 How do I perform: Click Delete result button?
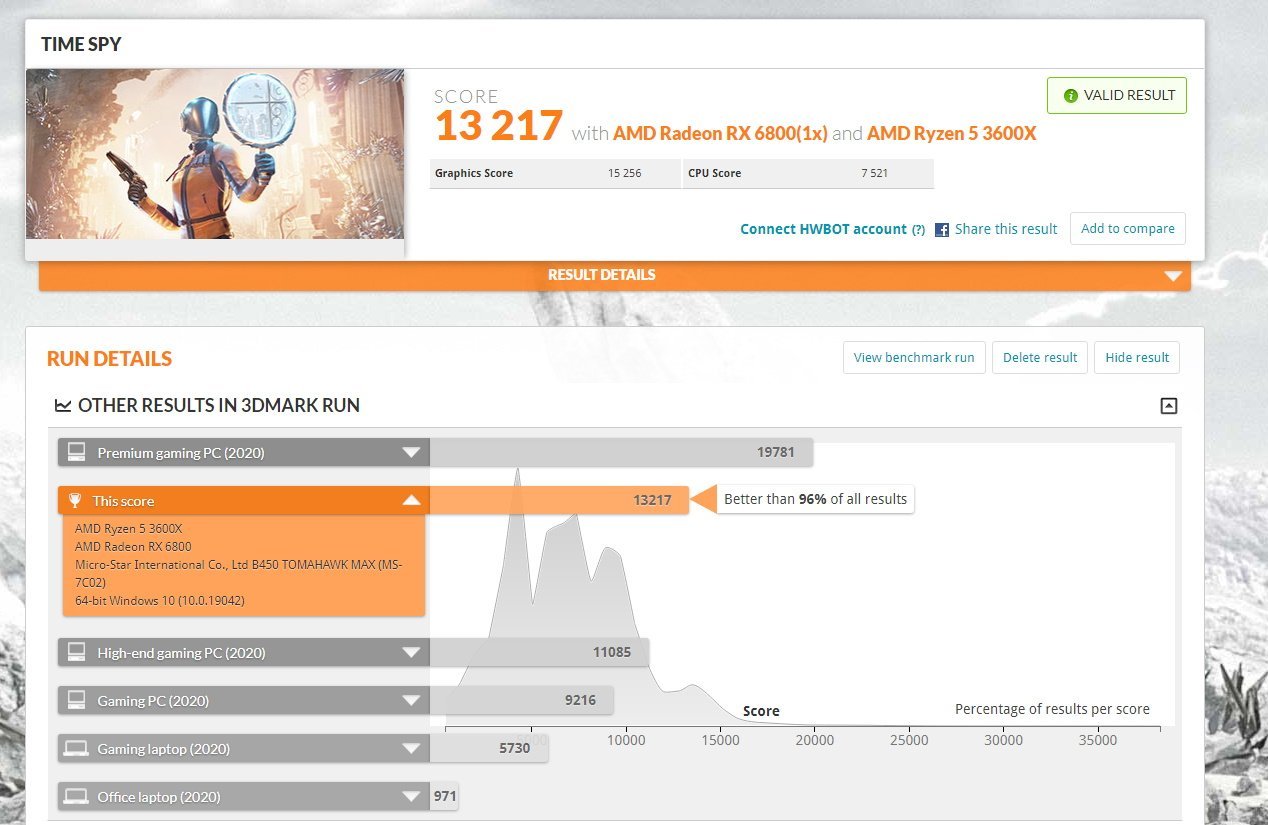tap(1040, 357)
